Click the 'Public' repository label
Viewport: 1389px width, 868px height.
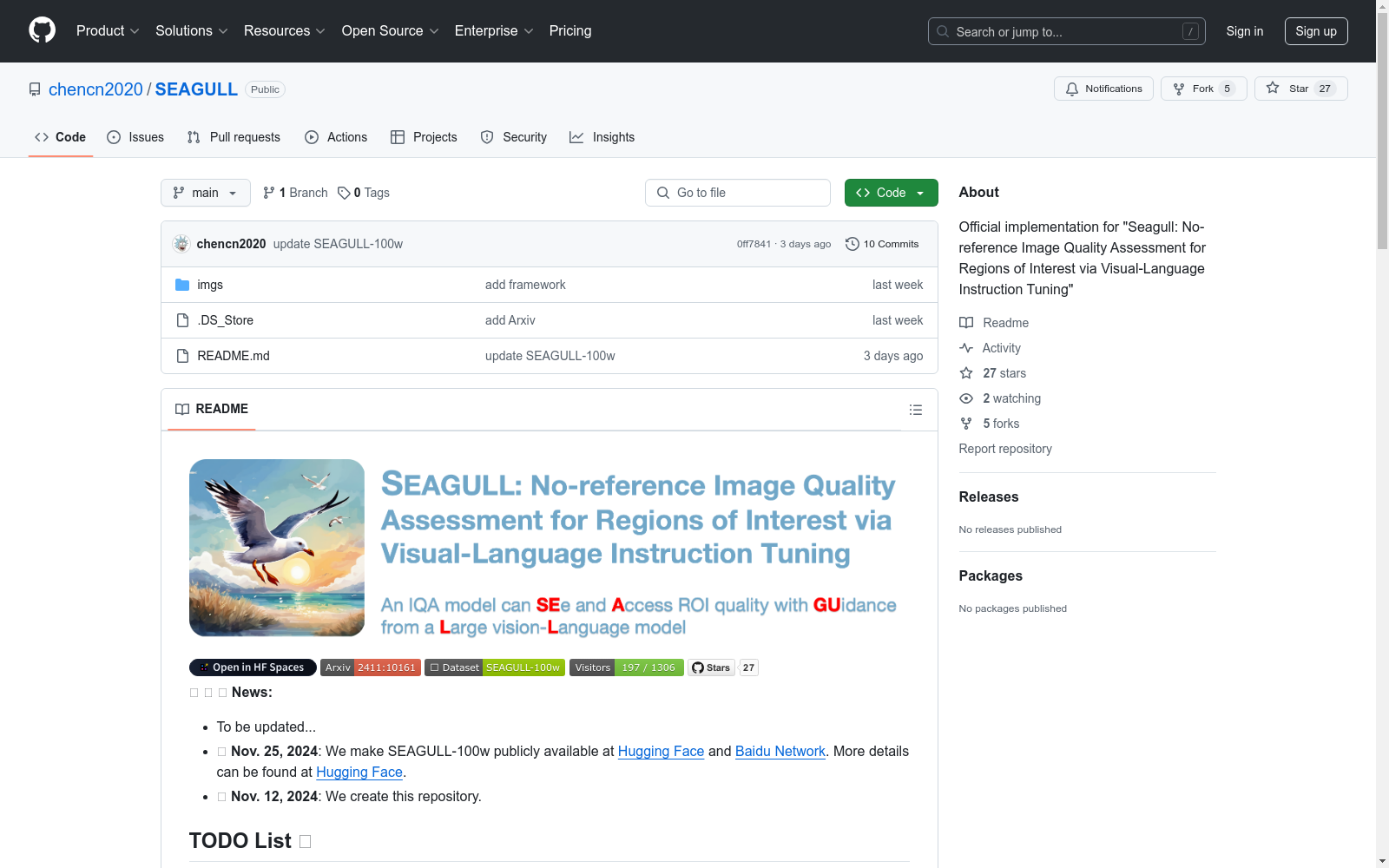265,89
